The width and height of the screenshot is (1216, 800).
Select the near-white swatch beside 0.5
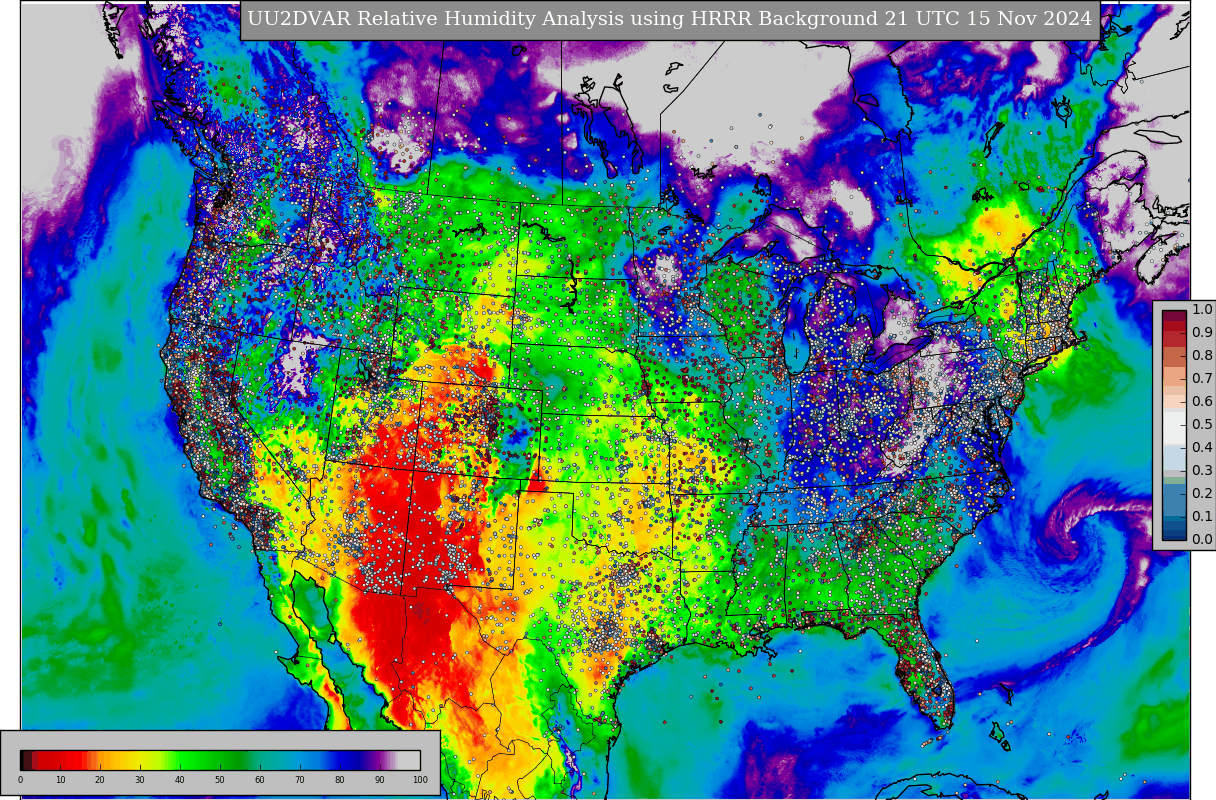tap(1174, 428)
